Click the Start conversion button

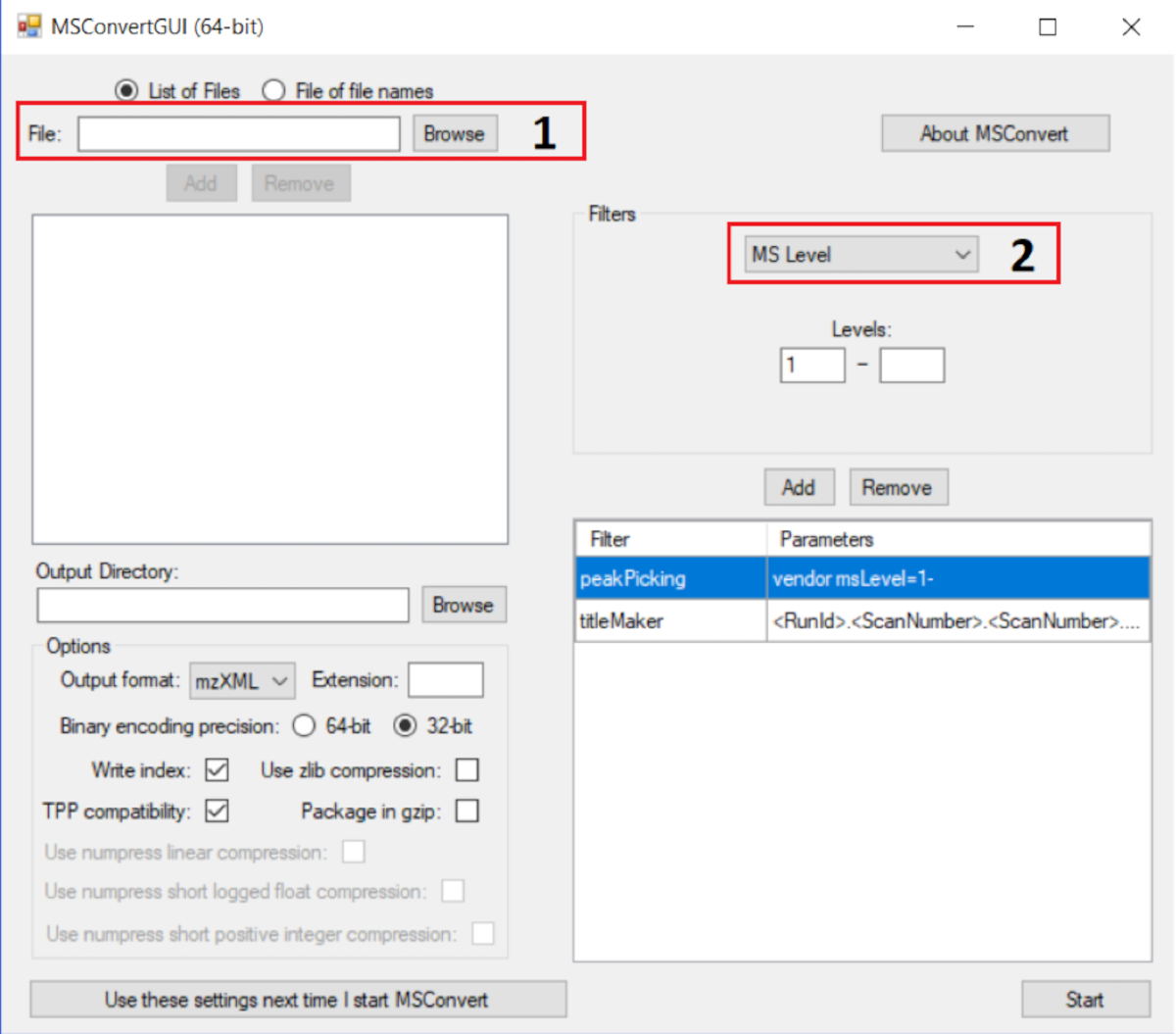[1086, 1000]
